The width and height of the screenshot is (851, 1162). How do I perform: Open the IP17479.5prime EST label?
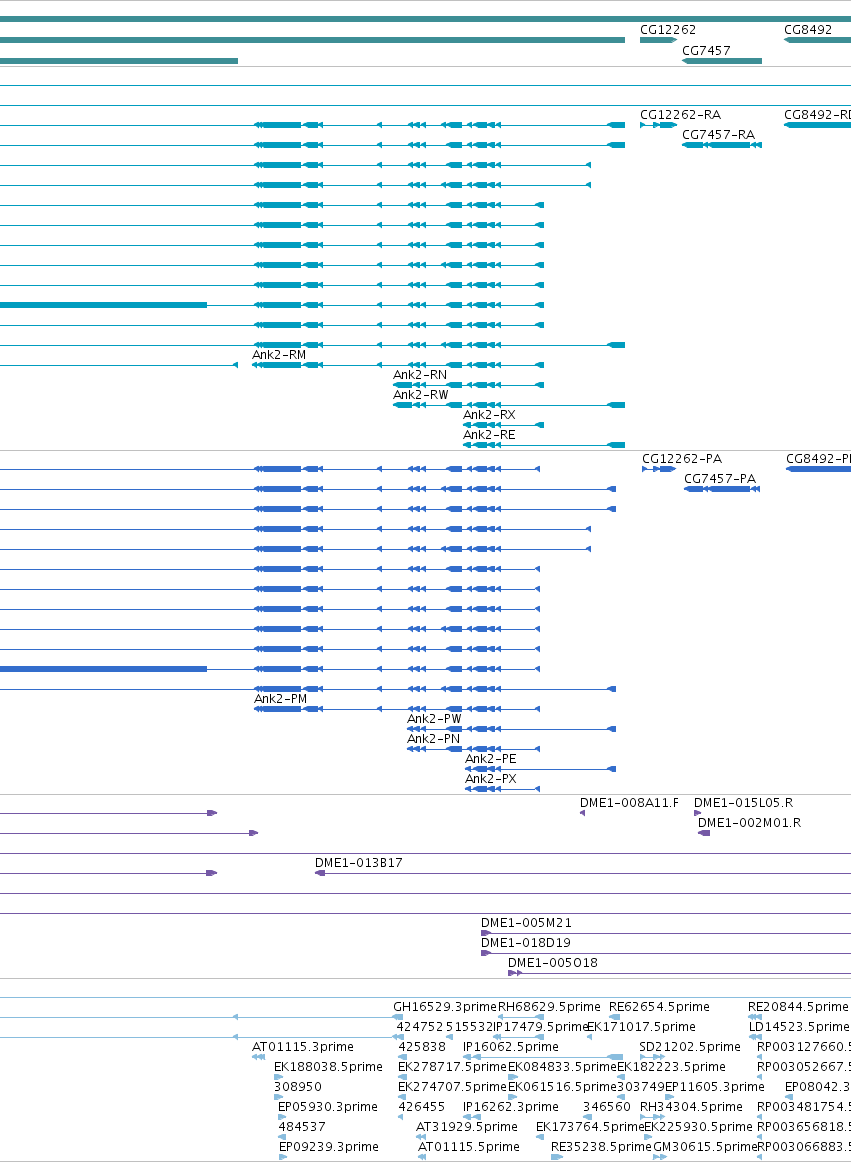pyautogui.click(x=540, y=1027)
